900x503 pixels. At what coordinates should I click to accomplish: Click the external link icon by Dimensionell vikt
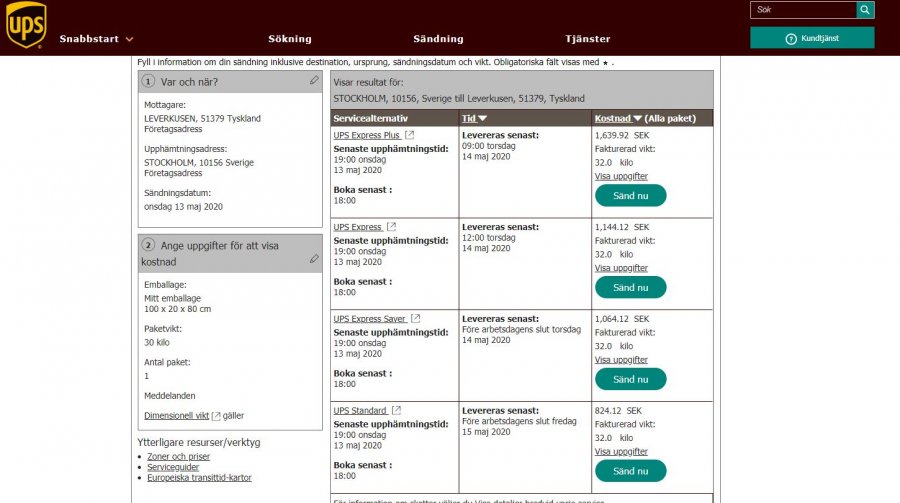pos(216,416)
